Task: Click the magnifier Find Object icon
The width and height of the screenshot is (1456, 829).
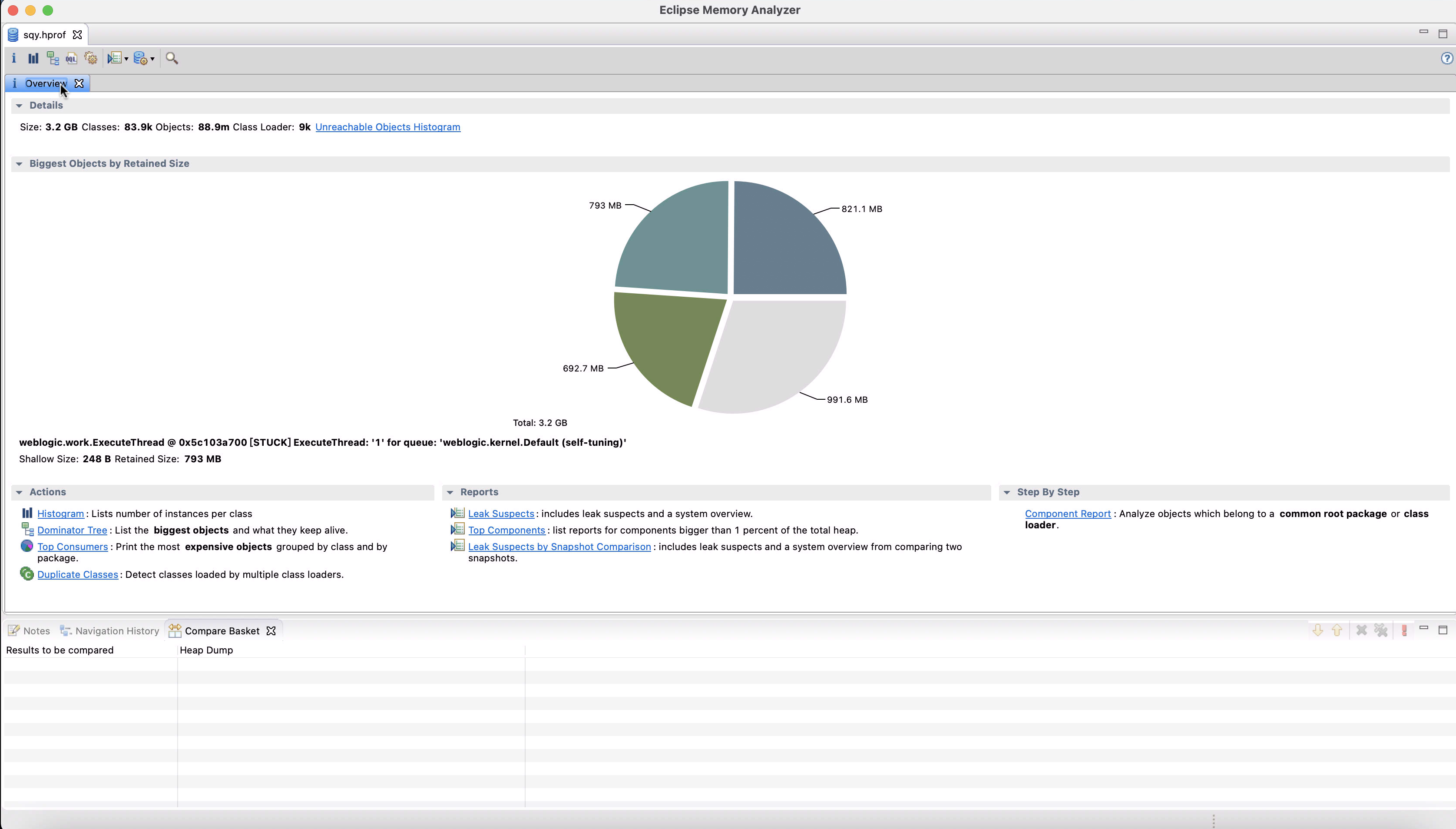Action: pos(171,58)
